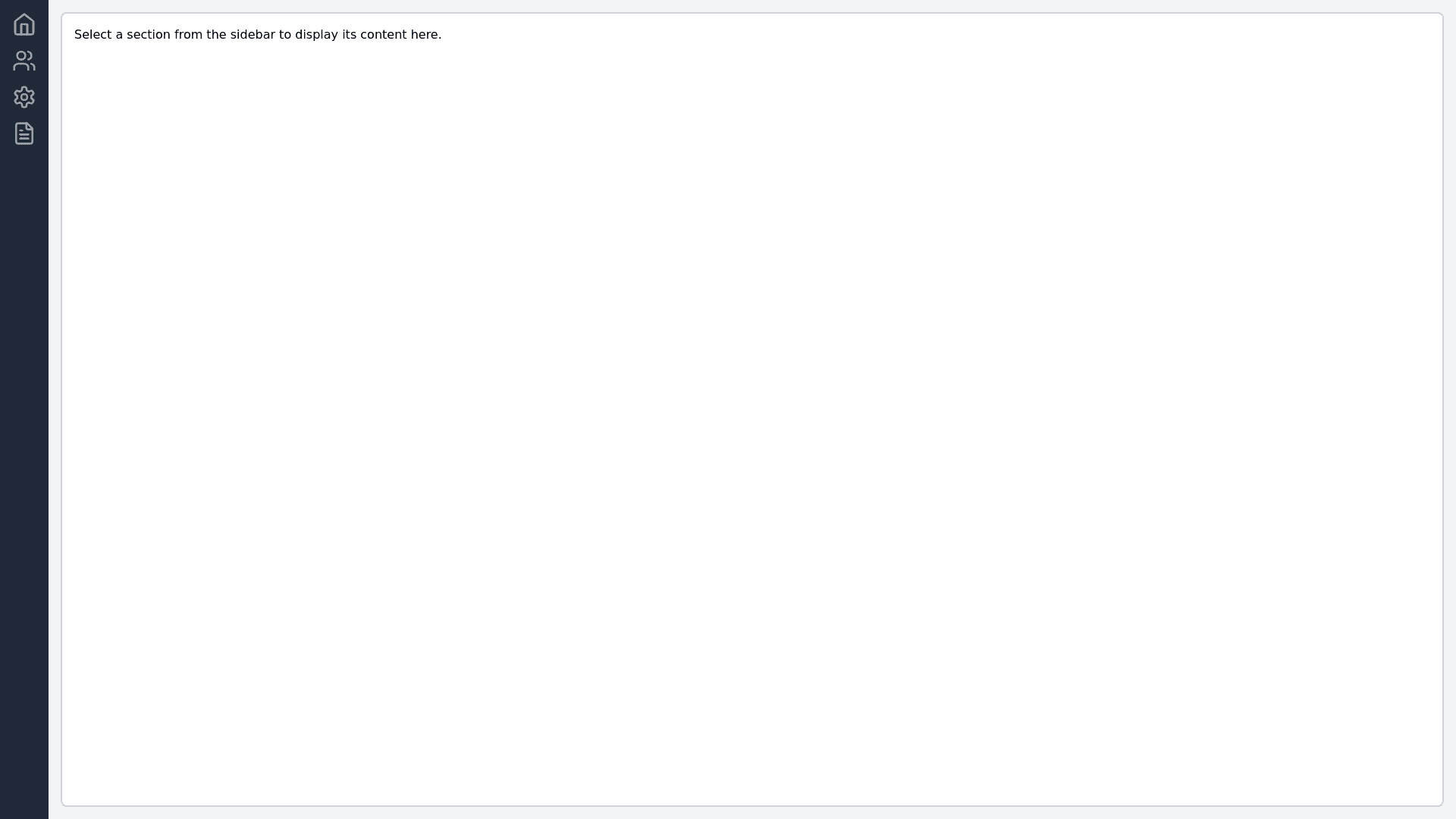
Task: Click the words 'content here' in the panel
Action: pos(400,35)
